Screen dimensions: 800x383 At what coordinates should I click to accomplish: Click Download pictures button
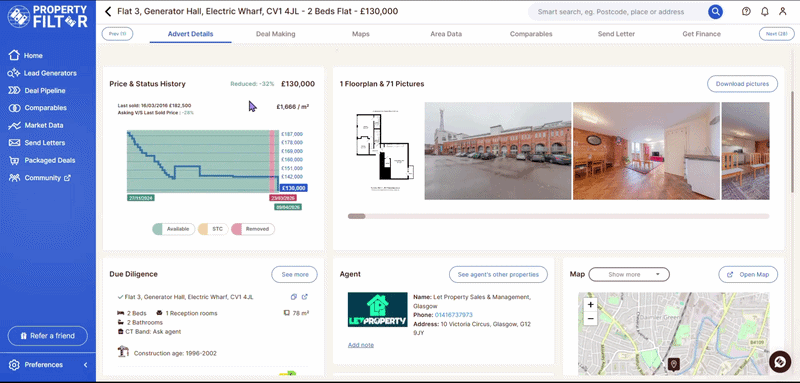pyautogui.click(x=742, y=84)
